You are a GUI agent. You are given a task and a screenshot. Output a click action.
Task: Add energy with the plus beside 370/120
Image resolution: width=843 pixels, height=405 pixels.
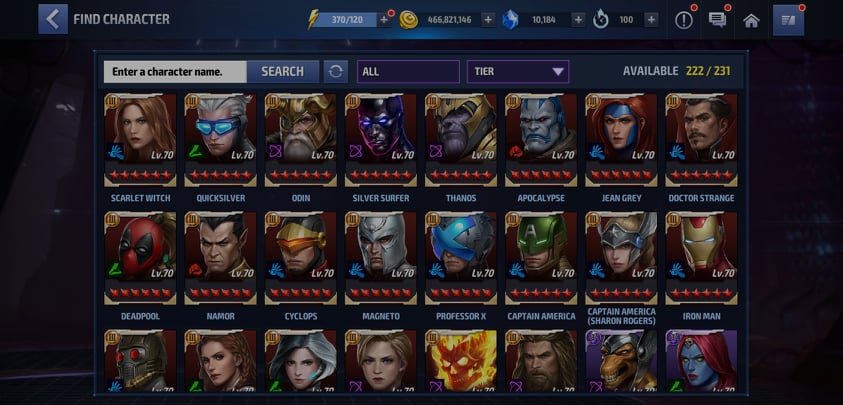point(384,20)
